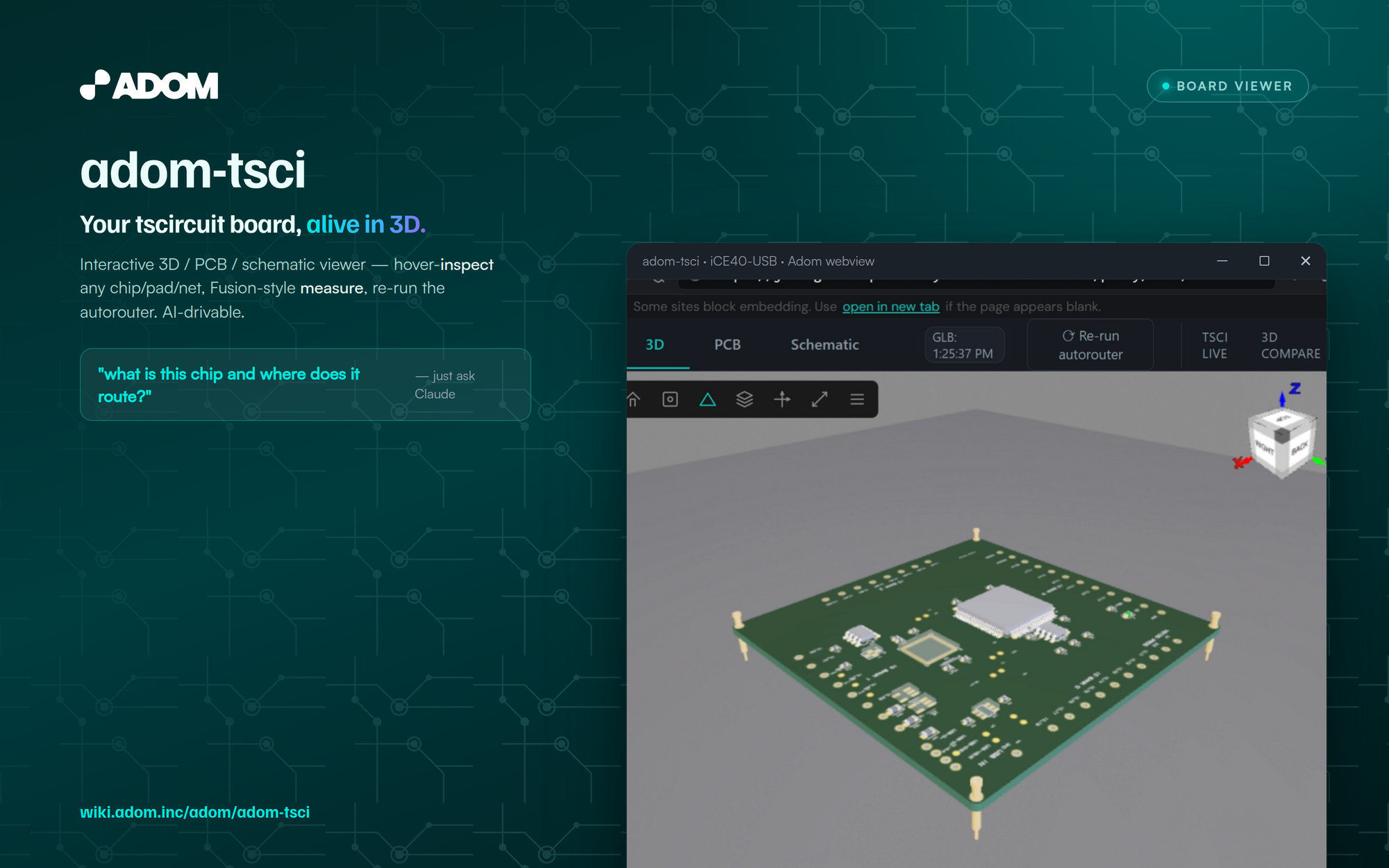The image size is (1389, 868).
Task: Click the adom-tsci heading
Action: (192, 169)
